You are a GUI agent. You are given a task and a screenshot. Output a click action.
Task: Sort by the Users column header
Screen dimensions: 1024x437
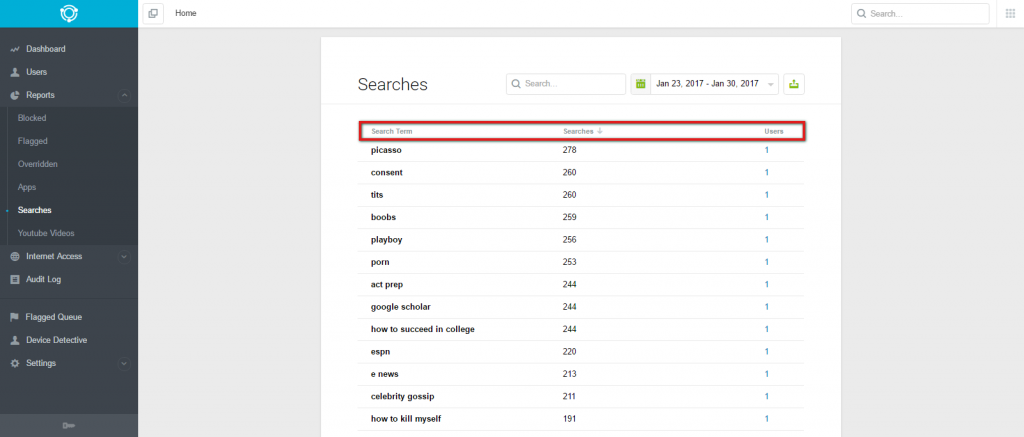coord(774,131)
